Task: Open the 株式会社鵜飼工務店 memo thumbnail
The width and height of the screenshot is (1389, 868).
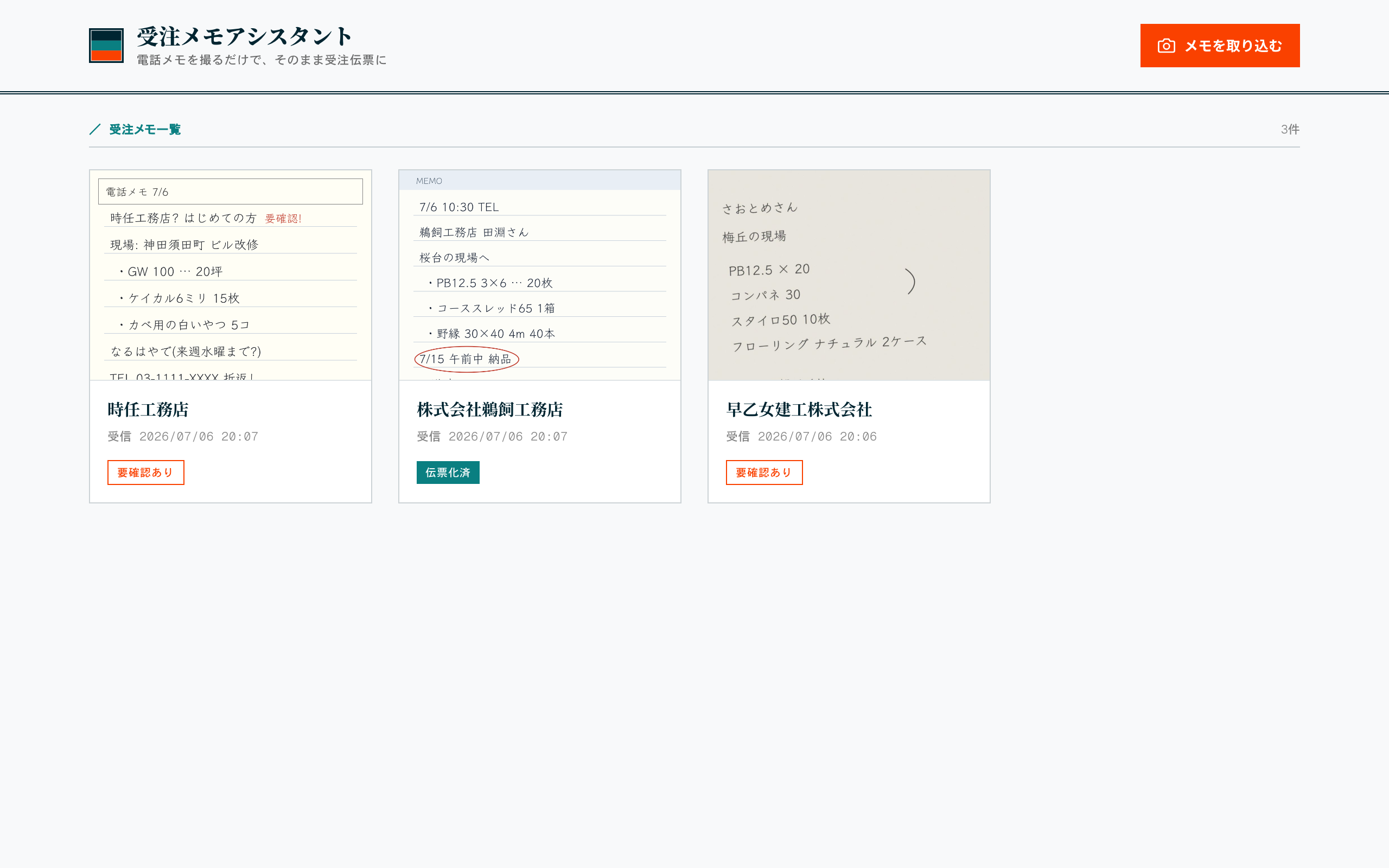Action: pos(539,275)
